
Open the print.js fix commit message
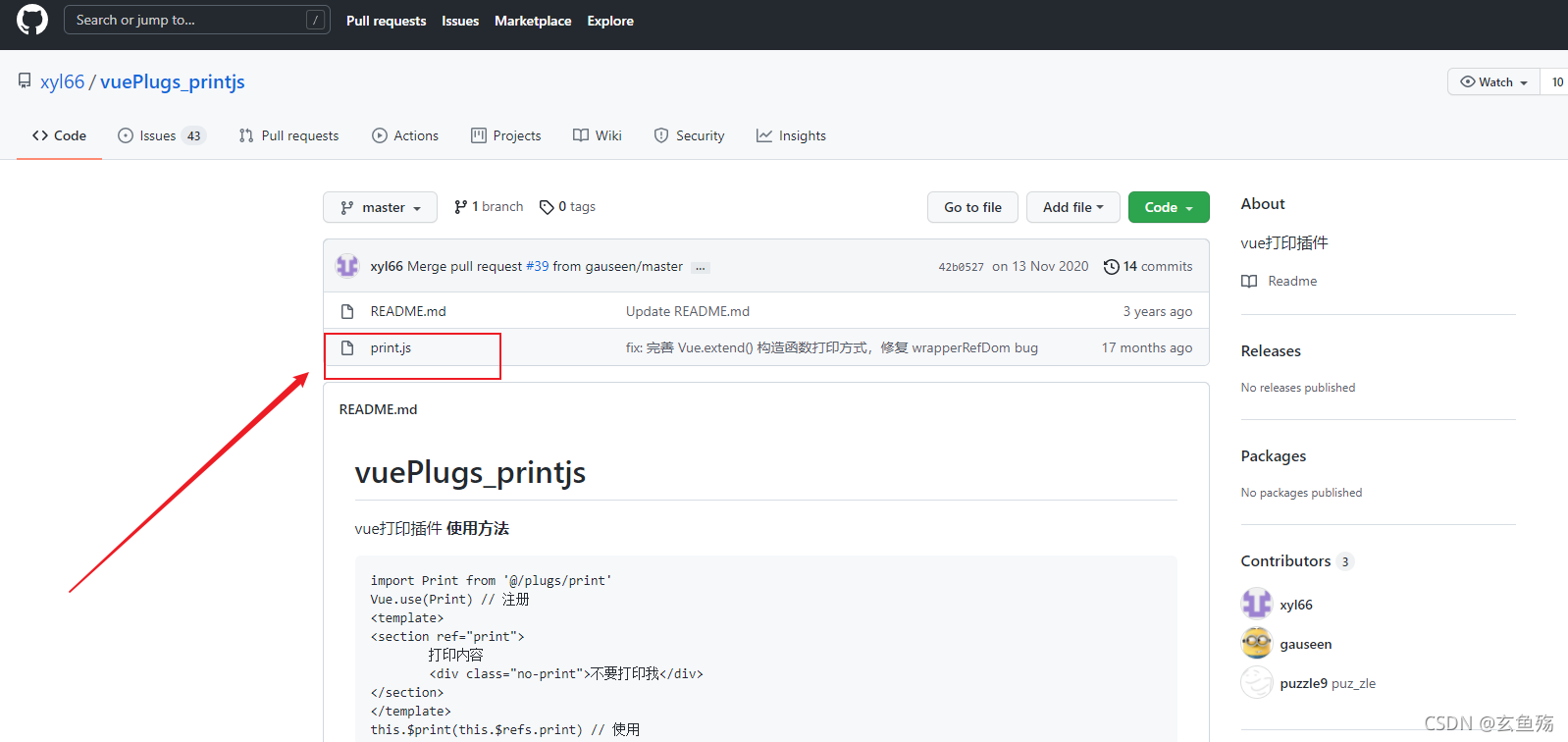pyautogui.click(x=832, y=347)
